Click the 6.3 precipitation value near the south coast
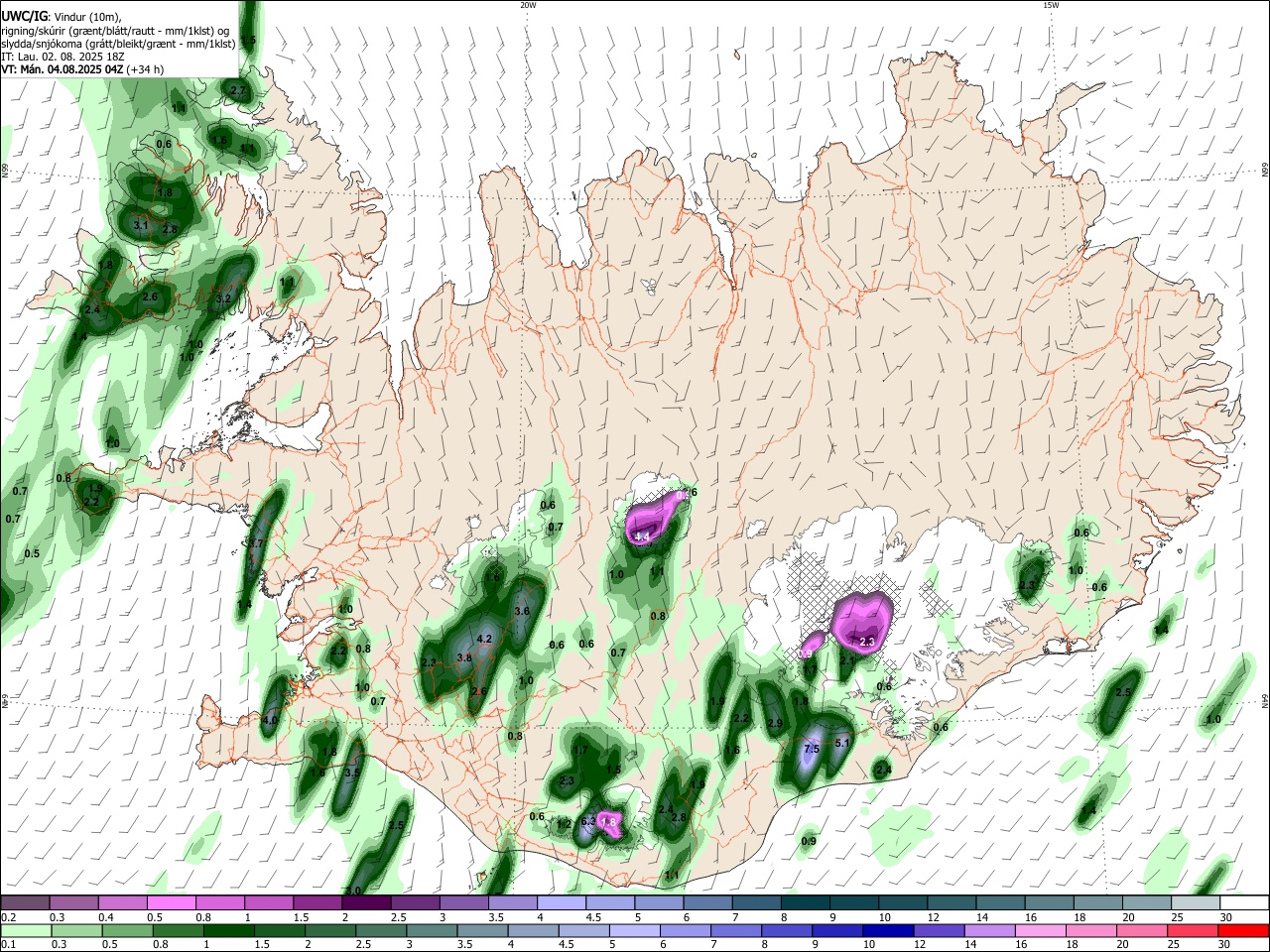 pyautogui.click(x=587, y=821)
